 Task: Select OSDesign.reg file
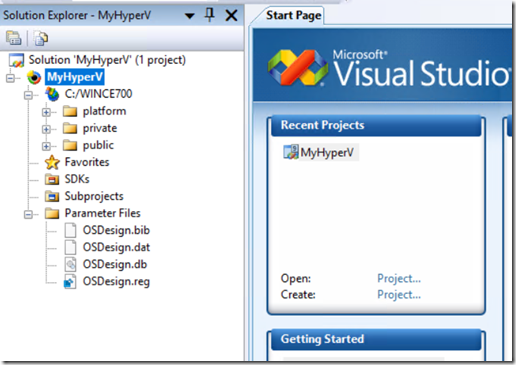coord(116,282)
